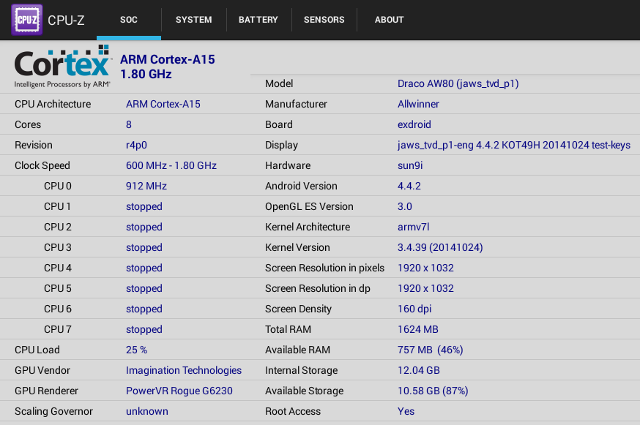This screenshot has width=640, height=425.
Task: Click Screen Resolution in dp value 1920 x 1032
Action: tap(425, 288)
